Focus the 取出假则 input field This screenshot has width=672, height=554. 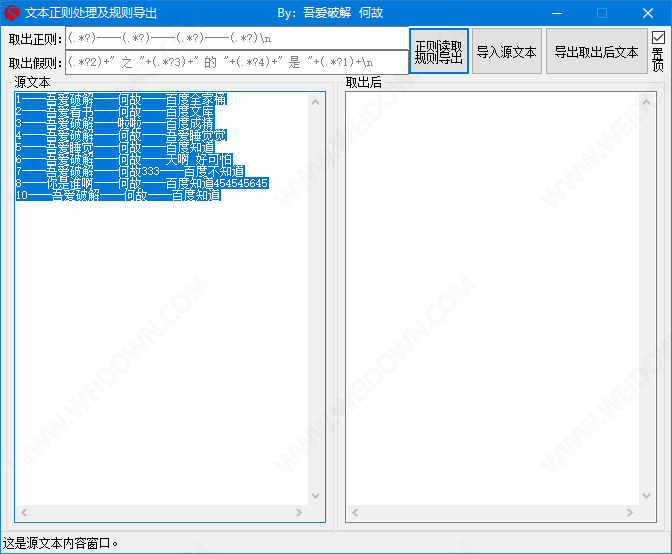237,62
